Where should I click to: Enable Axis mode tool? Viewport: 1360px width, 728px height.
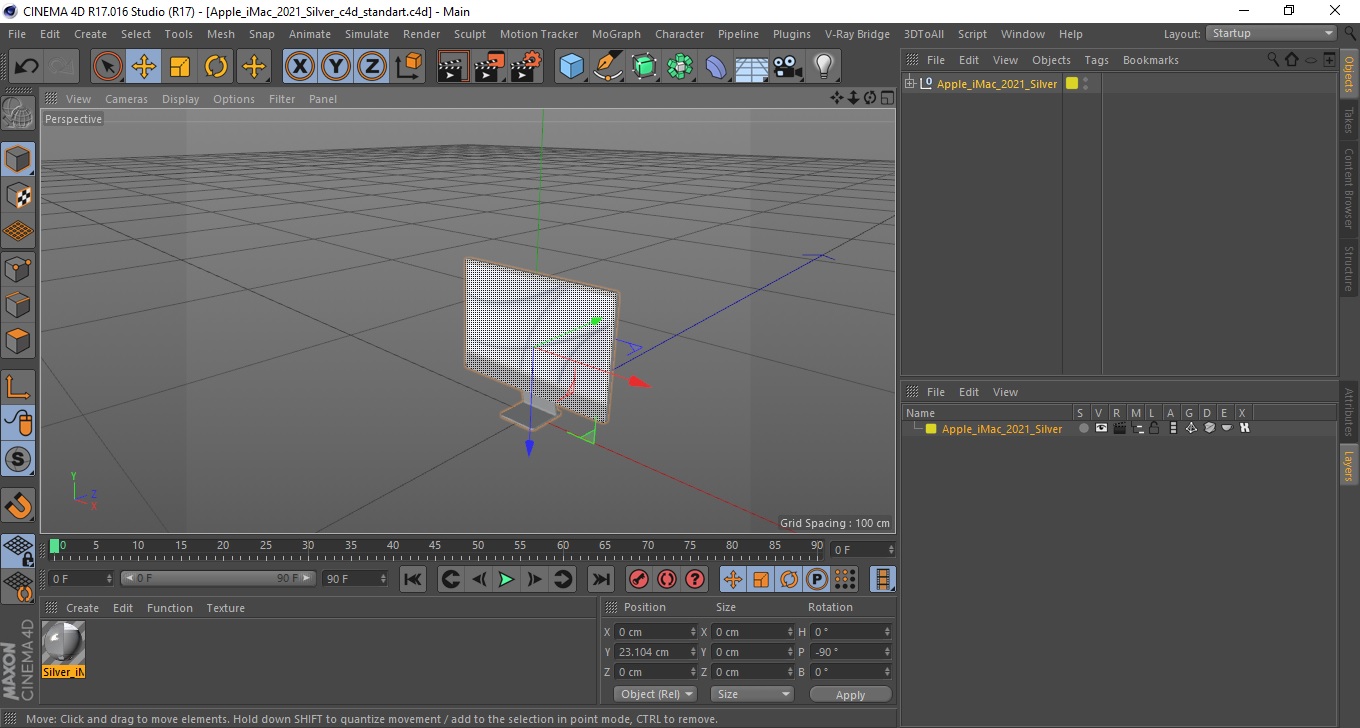point(18,387)
